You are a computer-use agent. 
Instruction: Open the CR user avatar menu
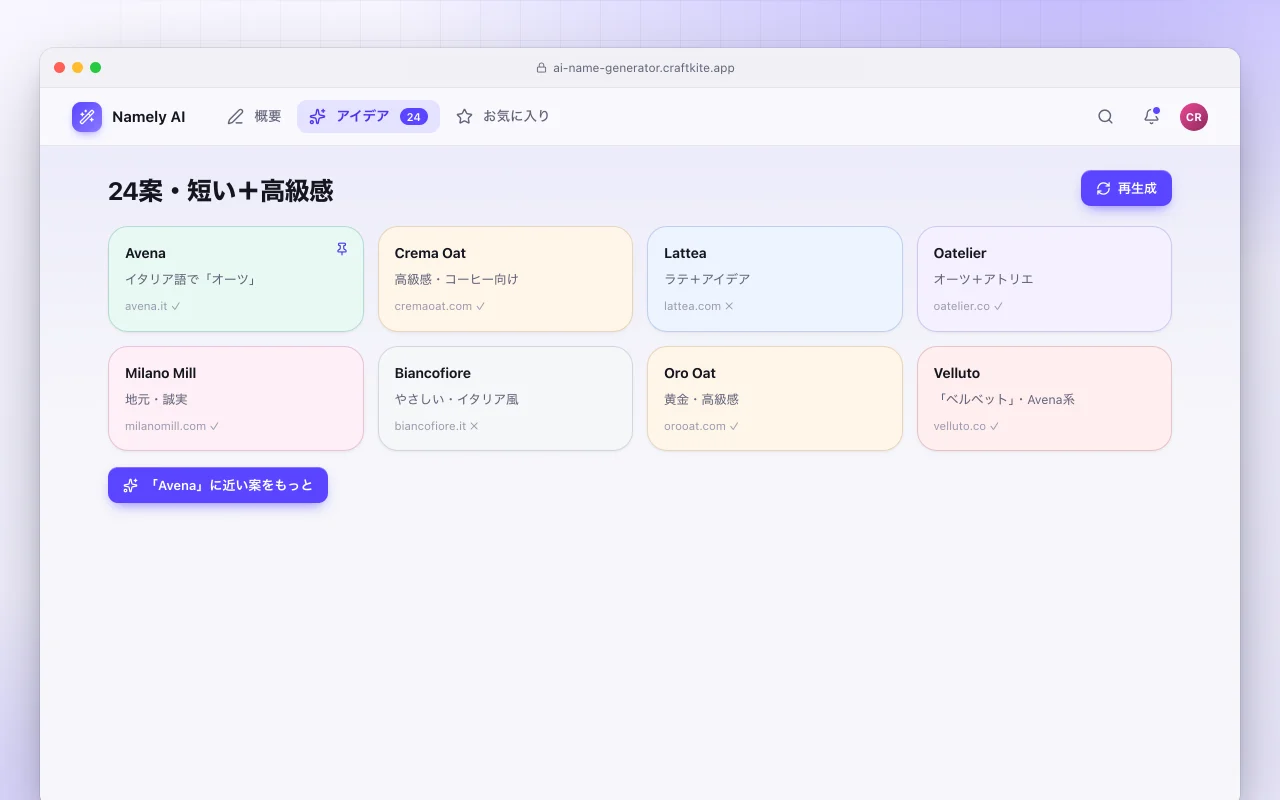[1193, 117]
